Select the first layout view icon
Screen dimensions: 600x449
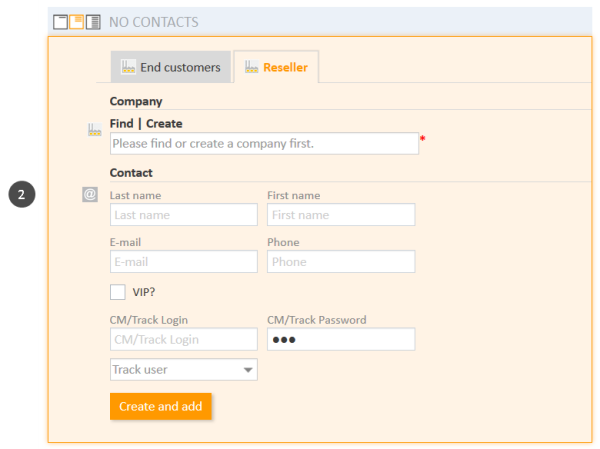pos(60,22)
